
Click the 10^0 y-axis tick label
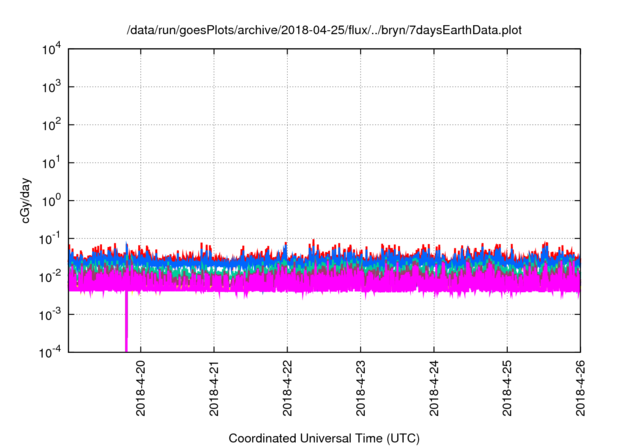[x=51, y=201]
